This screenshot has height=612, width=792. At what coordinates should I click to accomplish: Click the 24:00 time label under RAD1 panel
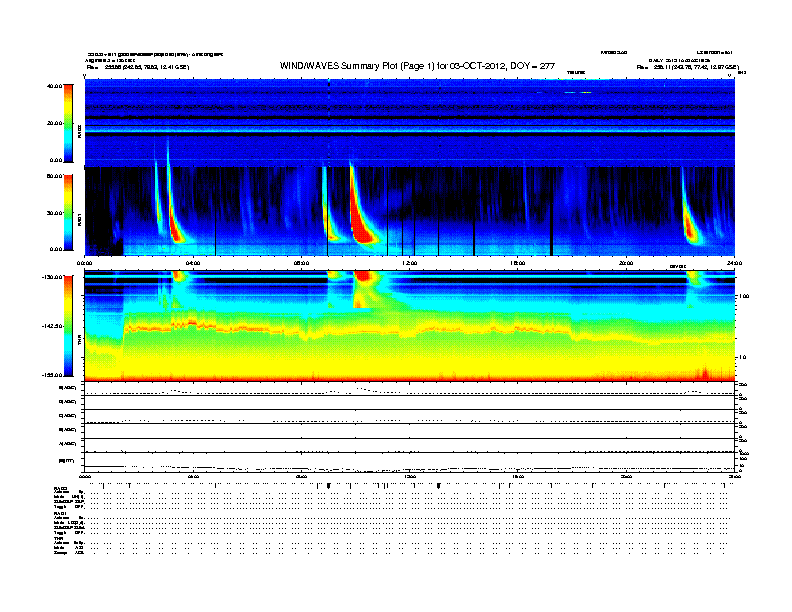(734, 263)
